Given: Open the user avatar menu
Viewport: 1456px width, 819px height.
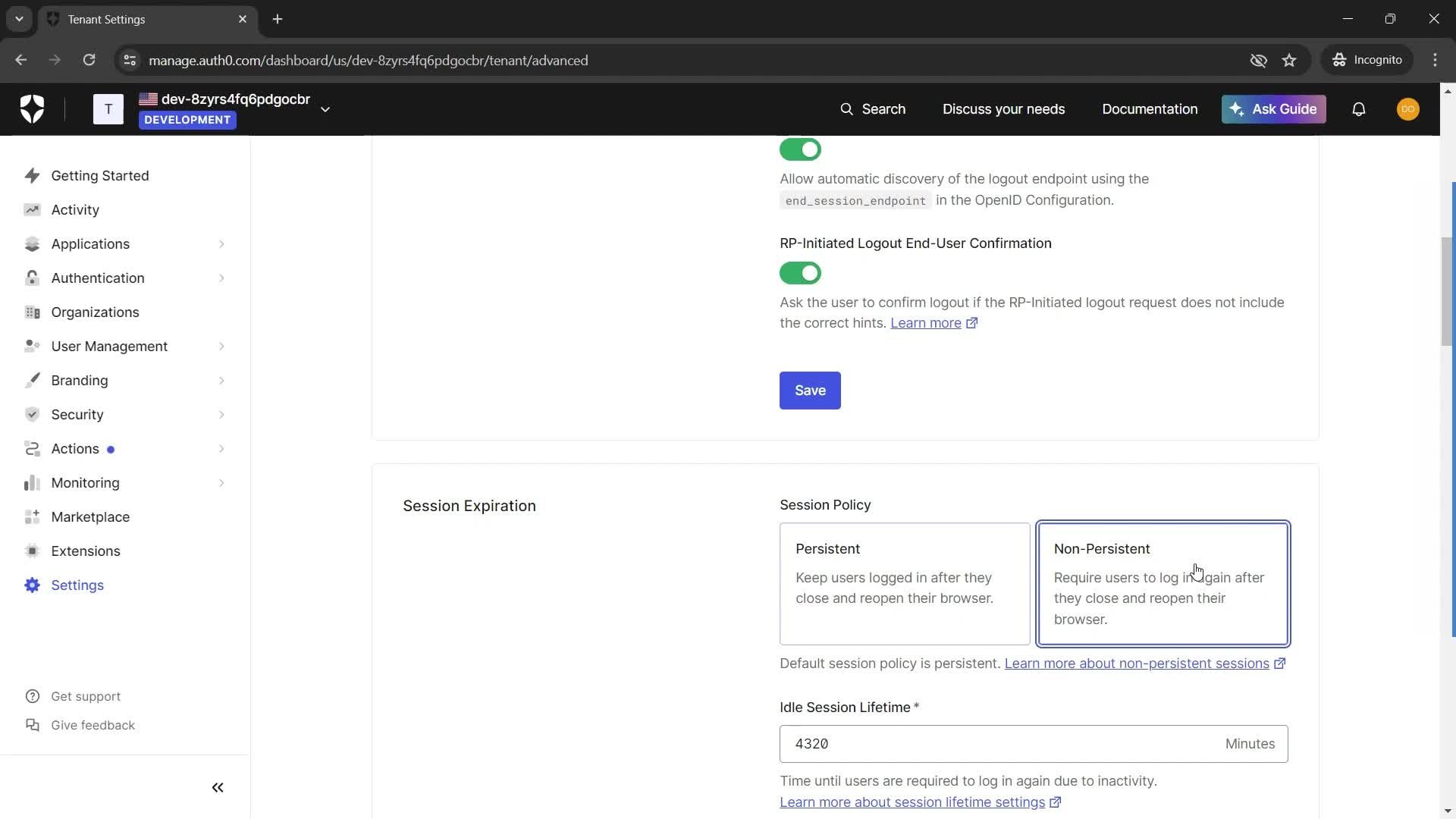Looking at the screenshot, I should click(x=1408, y=109).
